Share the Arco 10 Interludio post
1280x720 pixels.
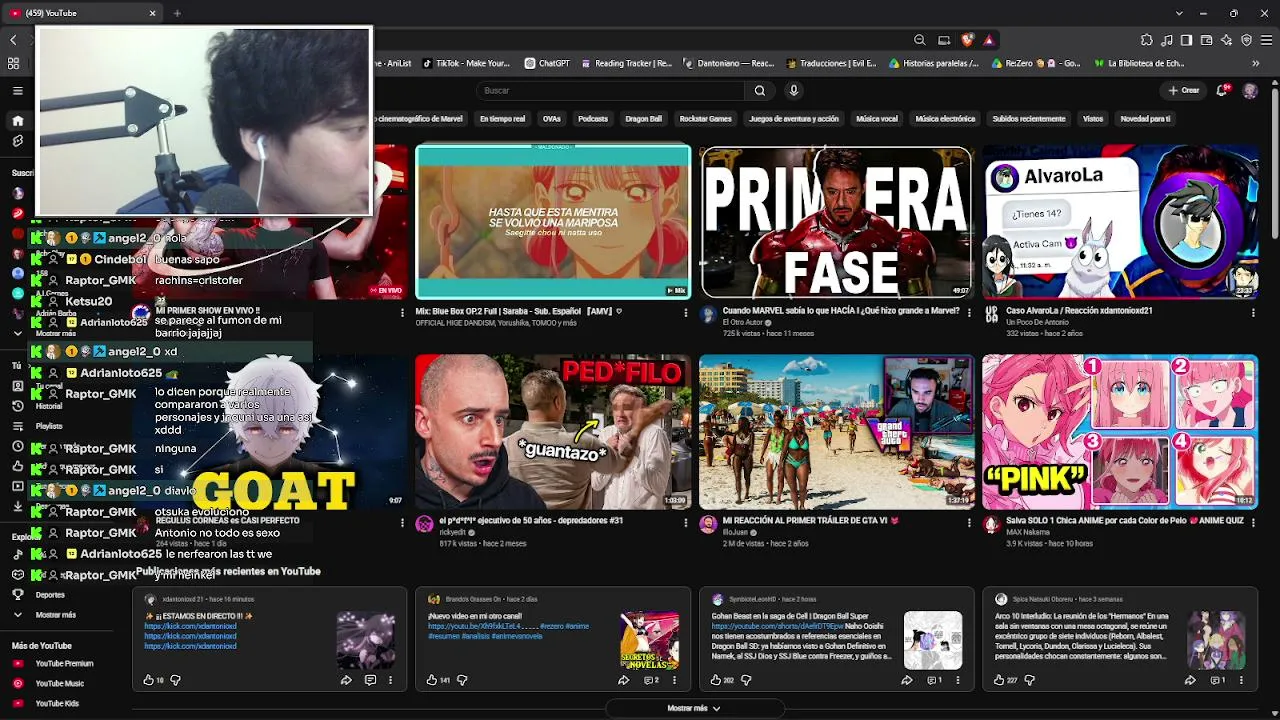pos(1190,680)
